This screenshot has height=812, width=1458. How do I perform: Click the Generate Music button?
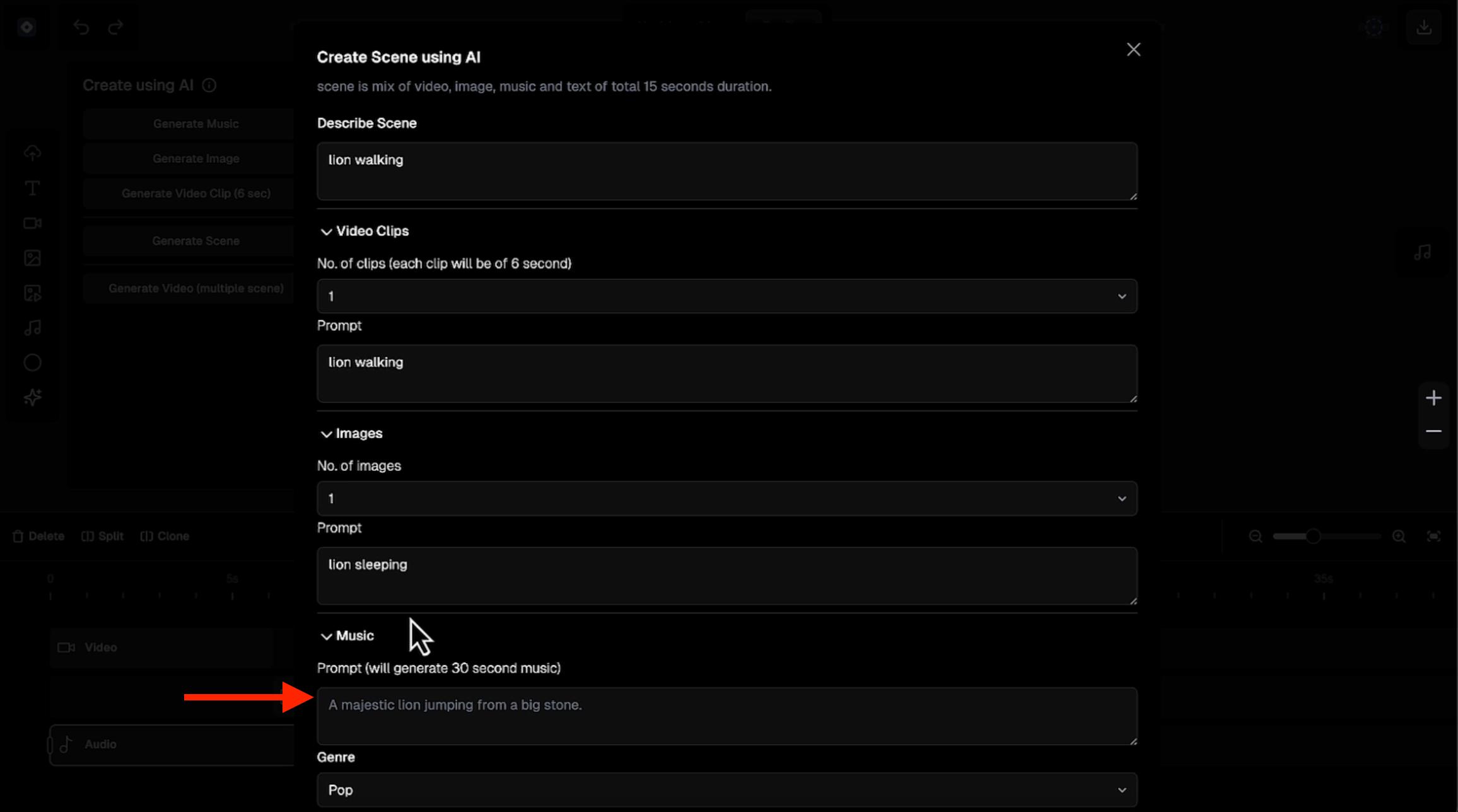coord(195,124)
